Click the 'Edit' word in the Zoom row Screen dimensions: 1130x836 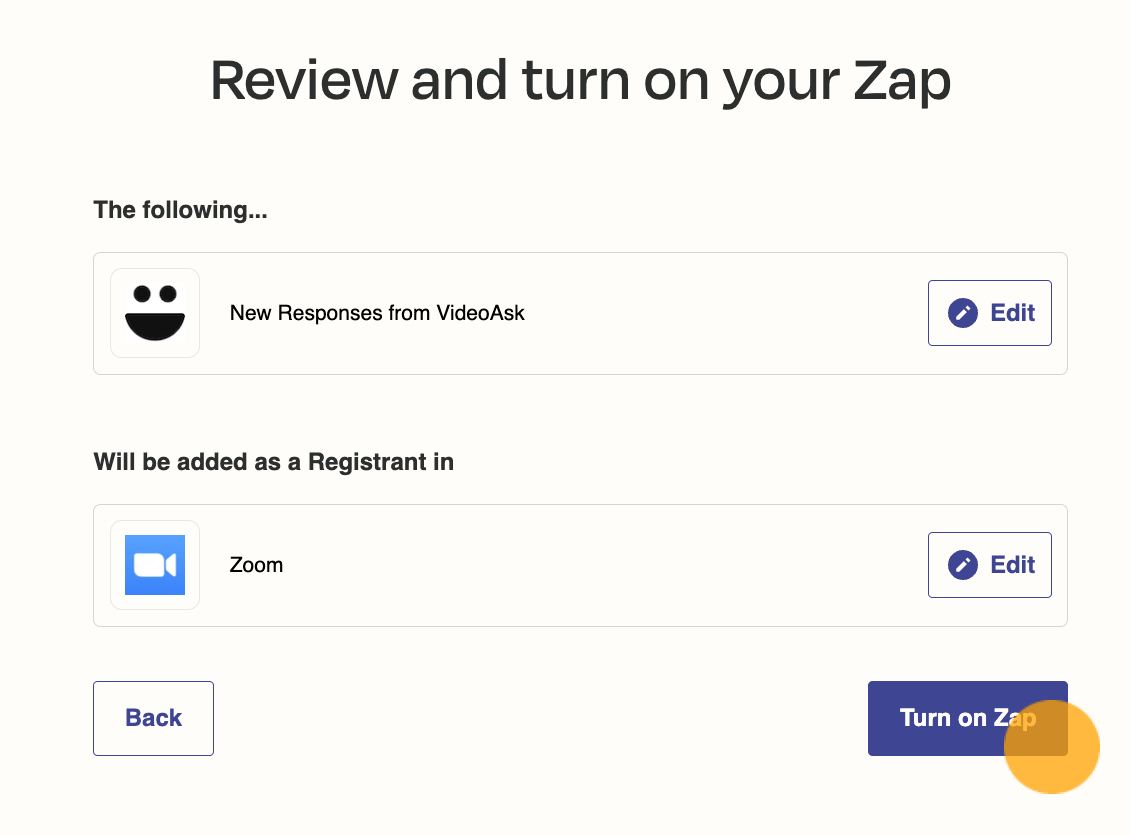pyautogui.click(x=1013, y=565)
